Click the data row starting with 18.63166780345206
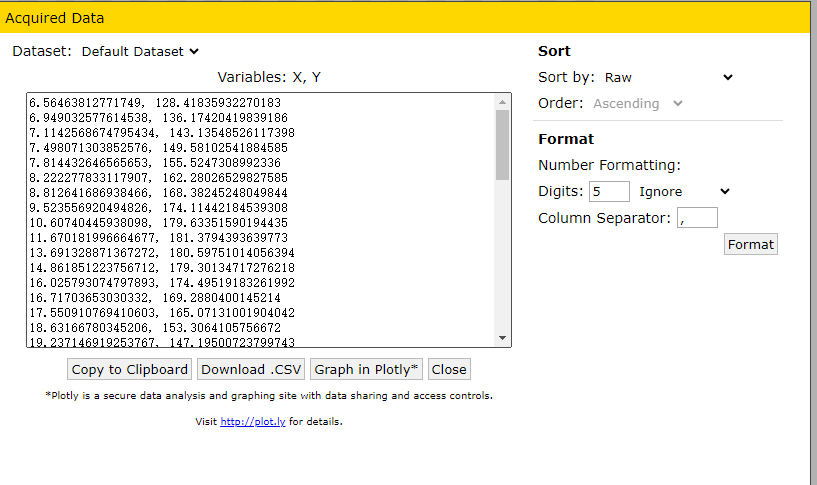Image resolution: width=817 pixels, height=485 pixels. click(x=155, y=328)
